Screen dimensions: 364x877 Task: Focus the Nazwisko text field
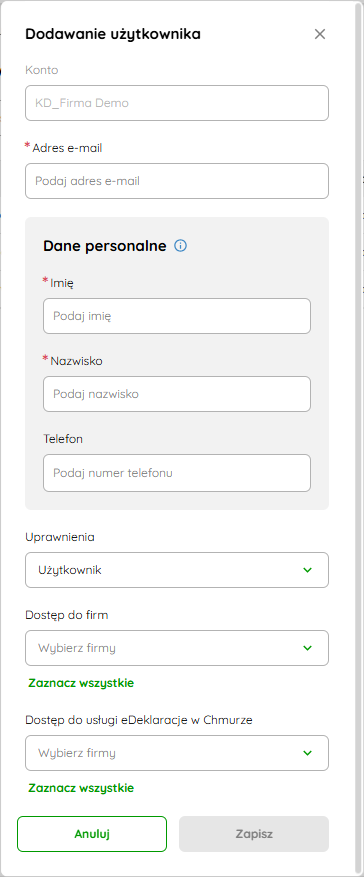tap(177, 394)
